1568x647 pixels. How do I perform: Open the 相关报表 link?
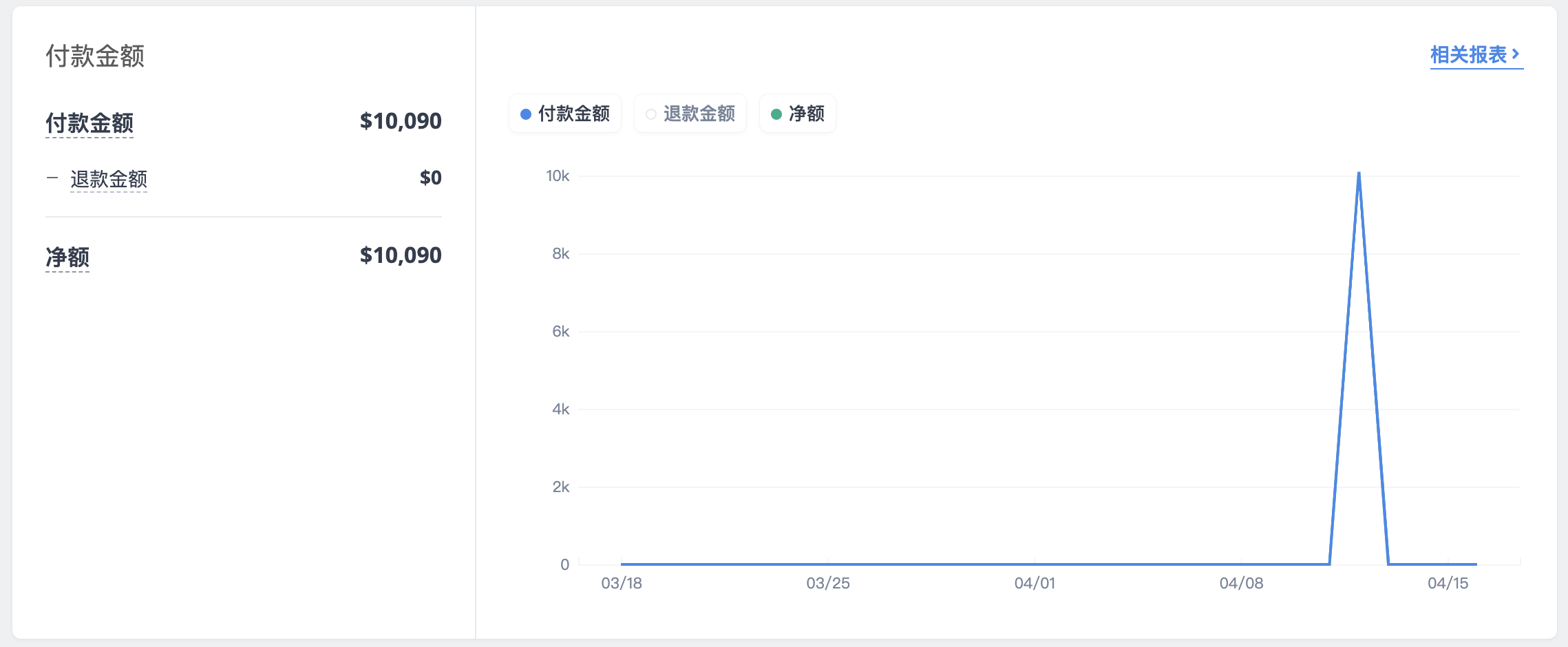pos(1476,55)
